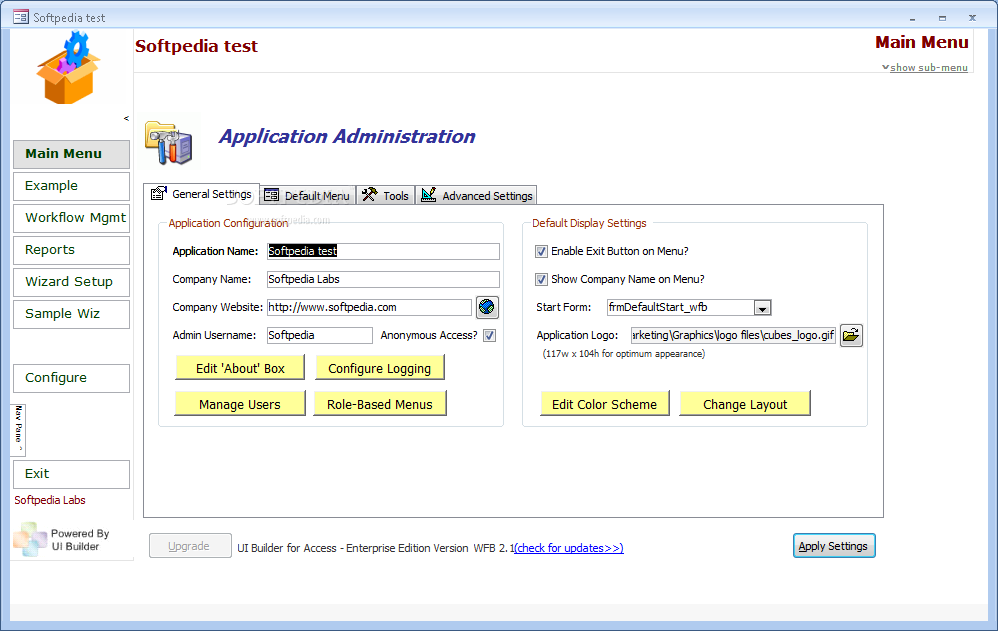The image size is (998, 631).
Task: Open Reports from the sidebar
Action: (71, 250)
